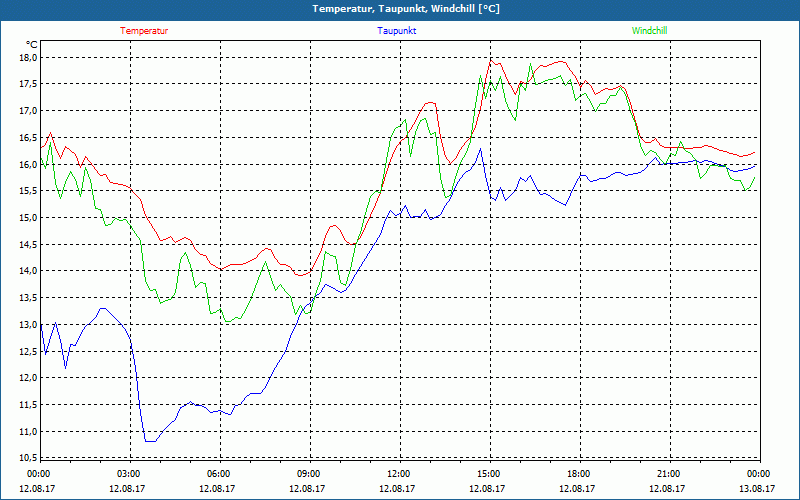Screen dimensions: 800x500
Task: Click the 12,0 y-axis value
Action: (28, 378)
